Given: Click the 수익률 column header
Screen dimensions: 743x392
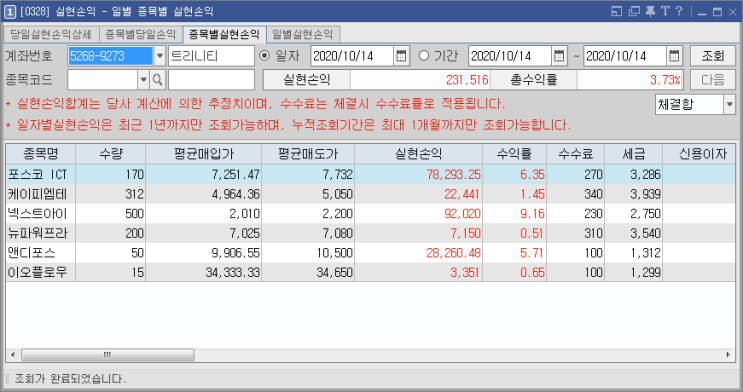Looking at the screenshot, I should coord(514,154).
